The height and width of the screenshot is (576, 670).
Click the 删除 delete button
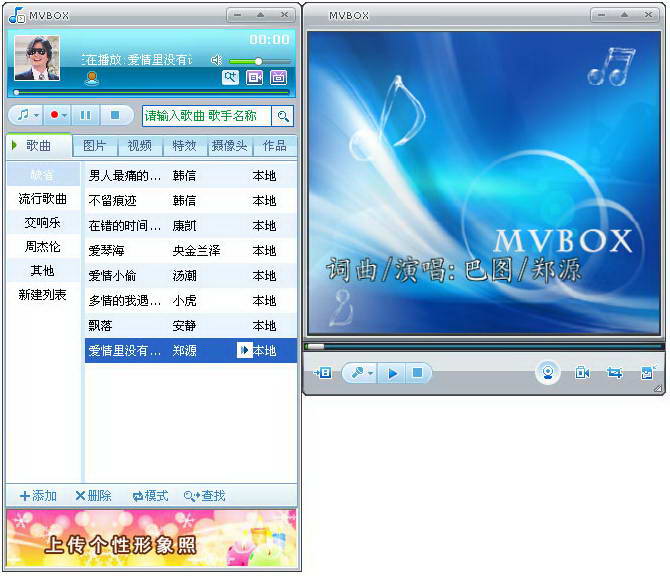click(x=93, y=496)
